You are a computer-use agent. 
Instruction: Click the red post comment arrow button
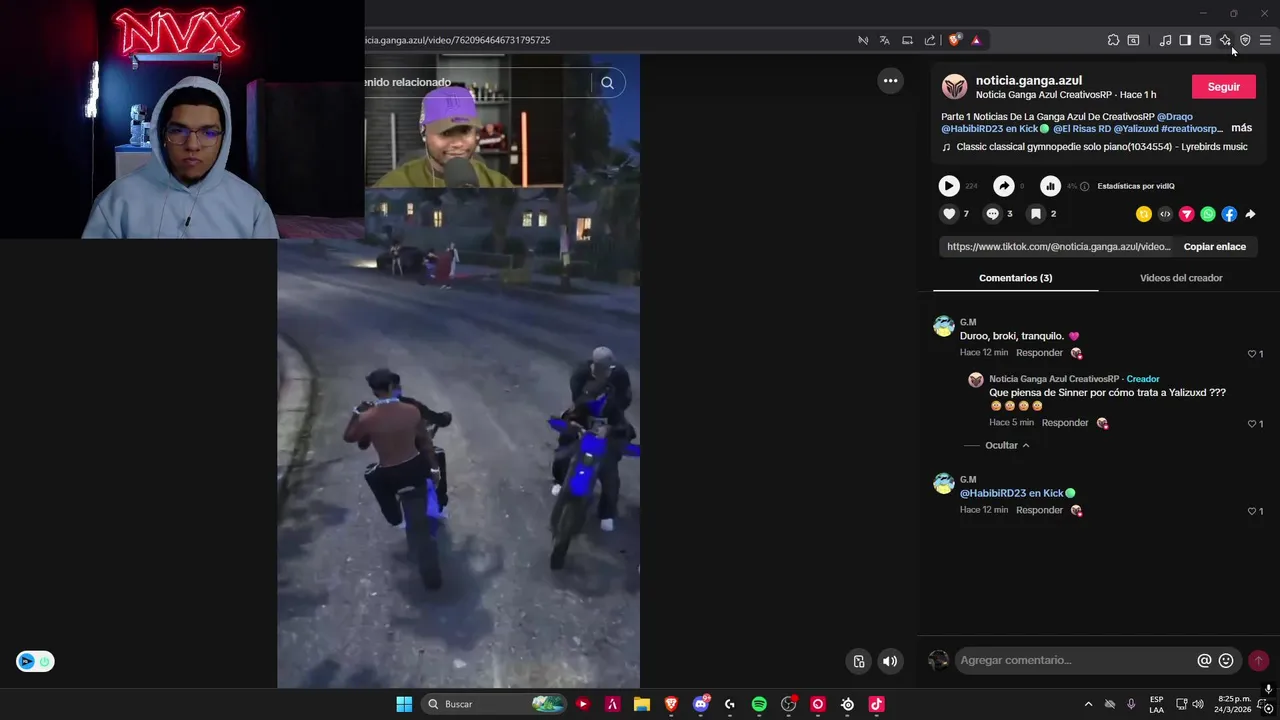[1258, 661]
